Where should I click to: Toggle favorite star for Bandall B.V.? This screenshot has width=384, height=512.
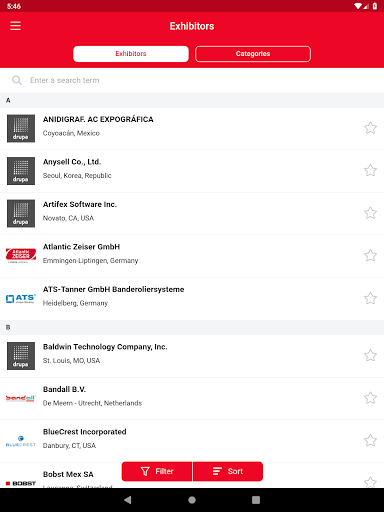370,398
